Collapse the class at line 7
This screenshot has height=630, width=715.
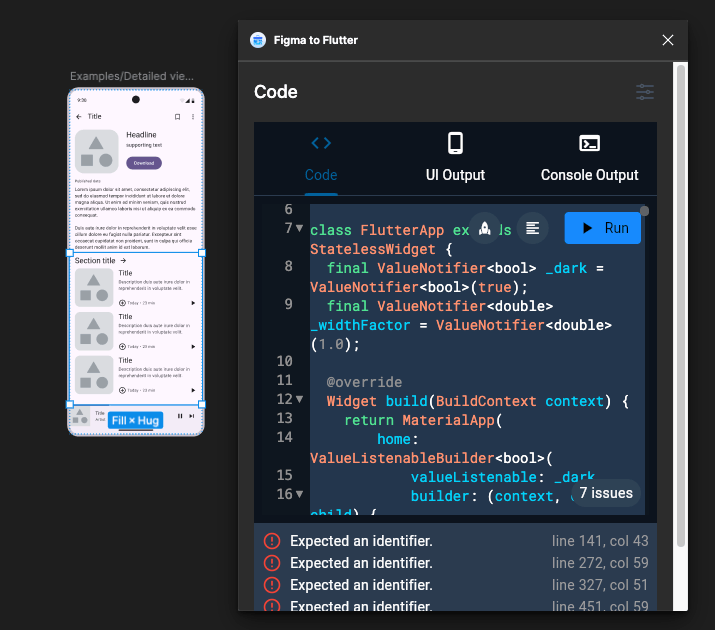[300, 228]
